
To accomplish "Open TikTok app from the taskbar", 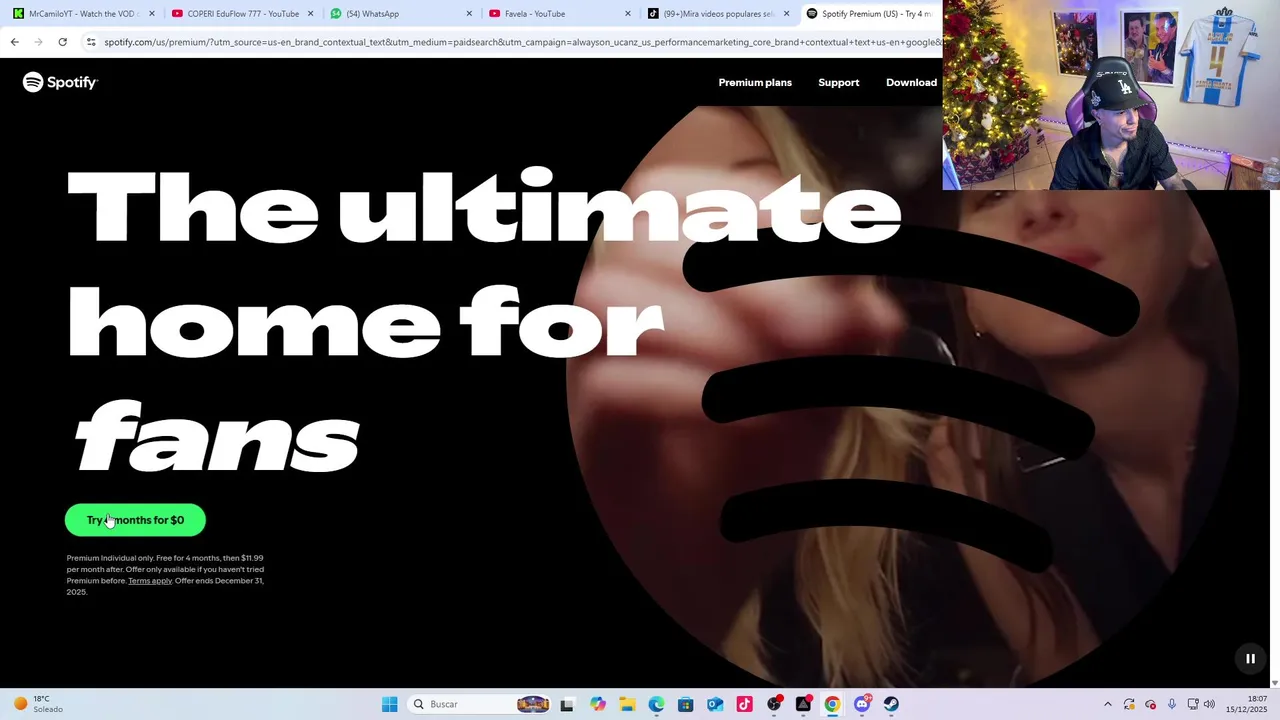I will pos(744,704).
